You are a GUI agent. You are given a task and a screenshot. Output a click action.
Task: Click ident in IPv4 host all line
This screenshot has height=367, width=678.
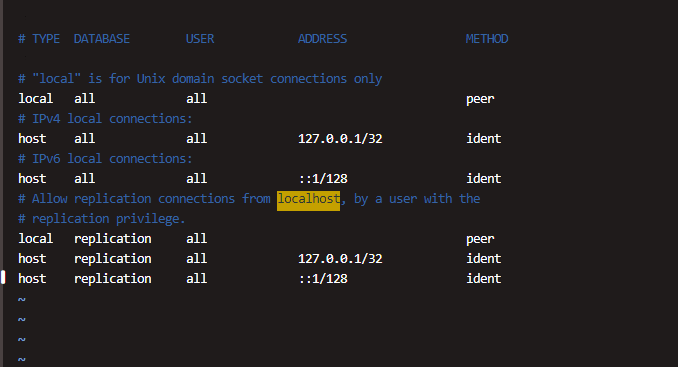[x=483, y=138]
